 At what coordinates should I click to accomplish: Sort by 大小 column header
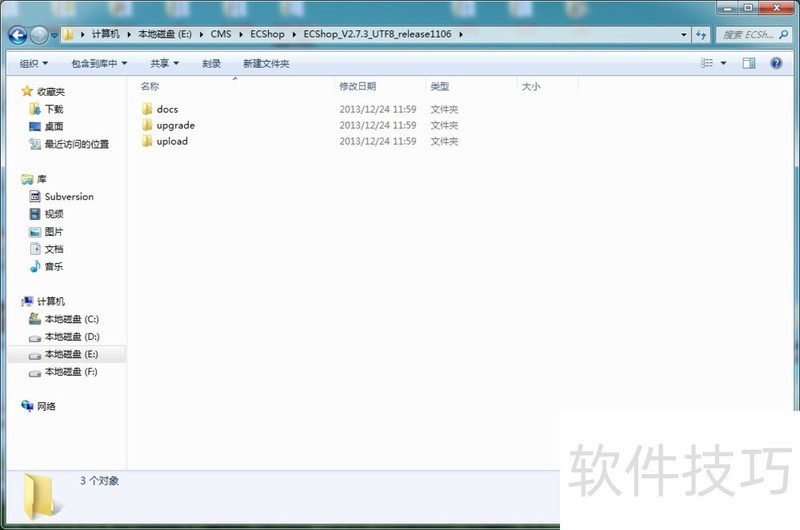point(531,86)
